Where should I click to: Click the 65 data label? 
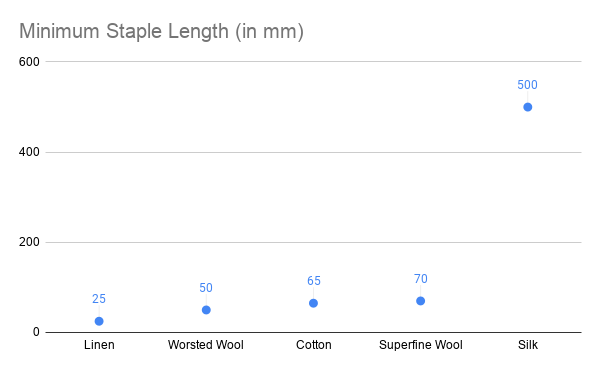coord(314,281)
